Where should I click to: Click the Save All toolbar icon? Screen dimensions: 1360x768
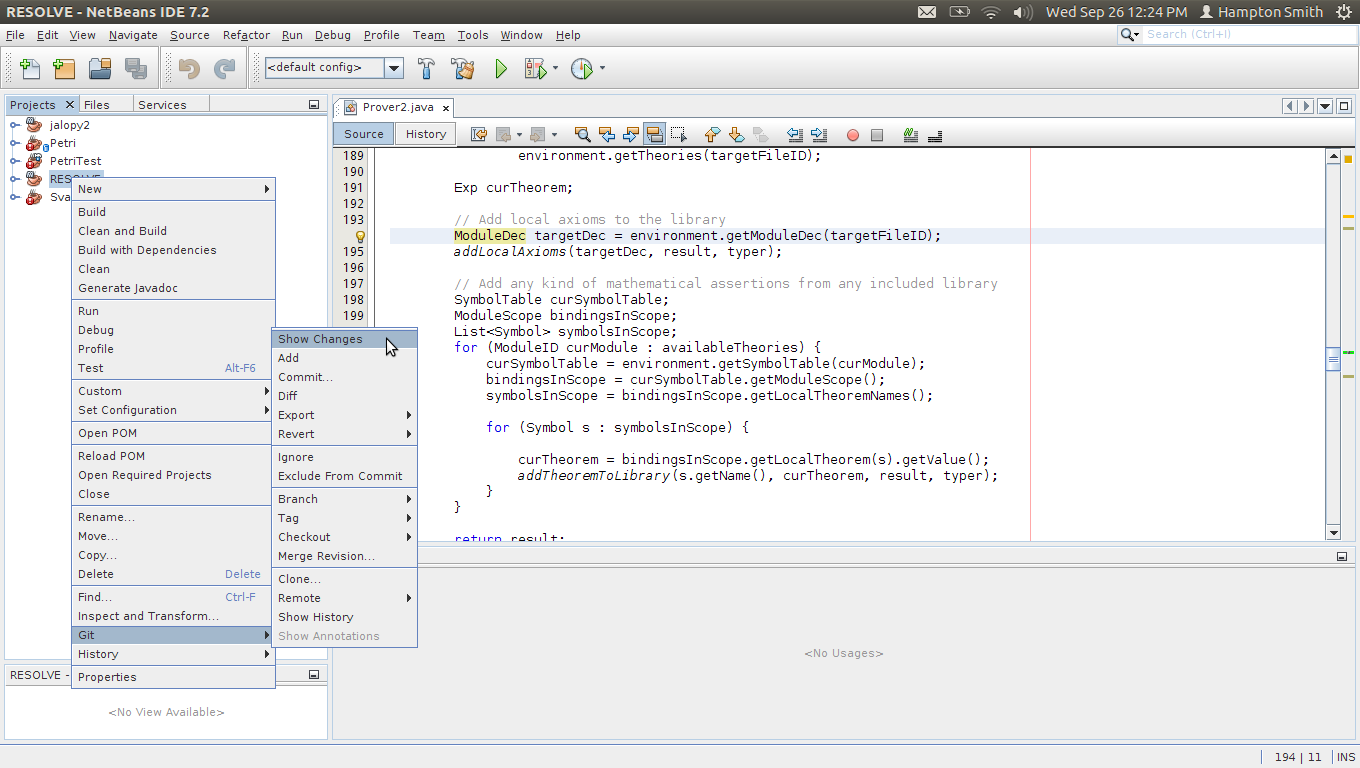click(135, 69)
